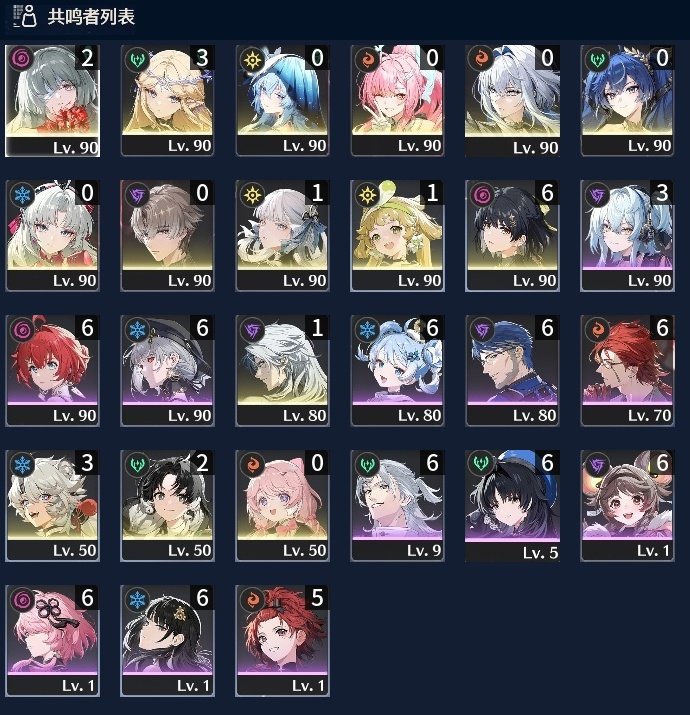
Task: Click the Havoc element icon on the gray-haired Lv. 90 card
Action: click(x=21, y=59)
